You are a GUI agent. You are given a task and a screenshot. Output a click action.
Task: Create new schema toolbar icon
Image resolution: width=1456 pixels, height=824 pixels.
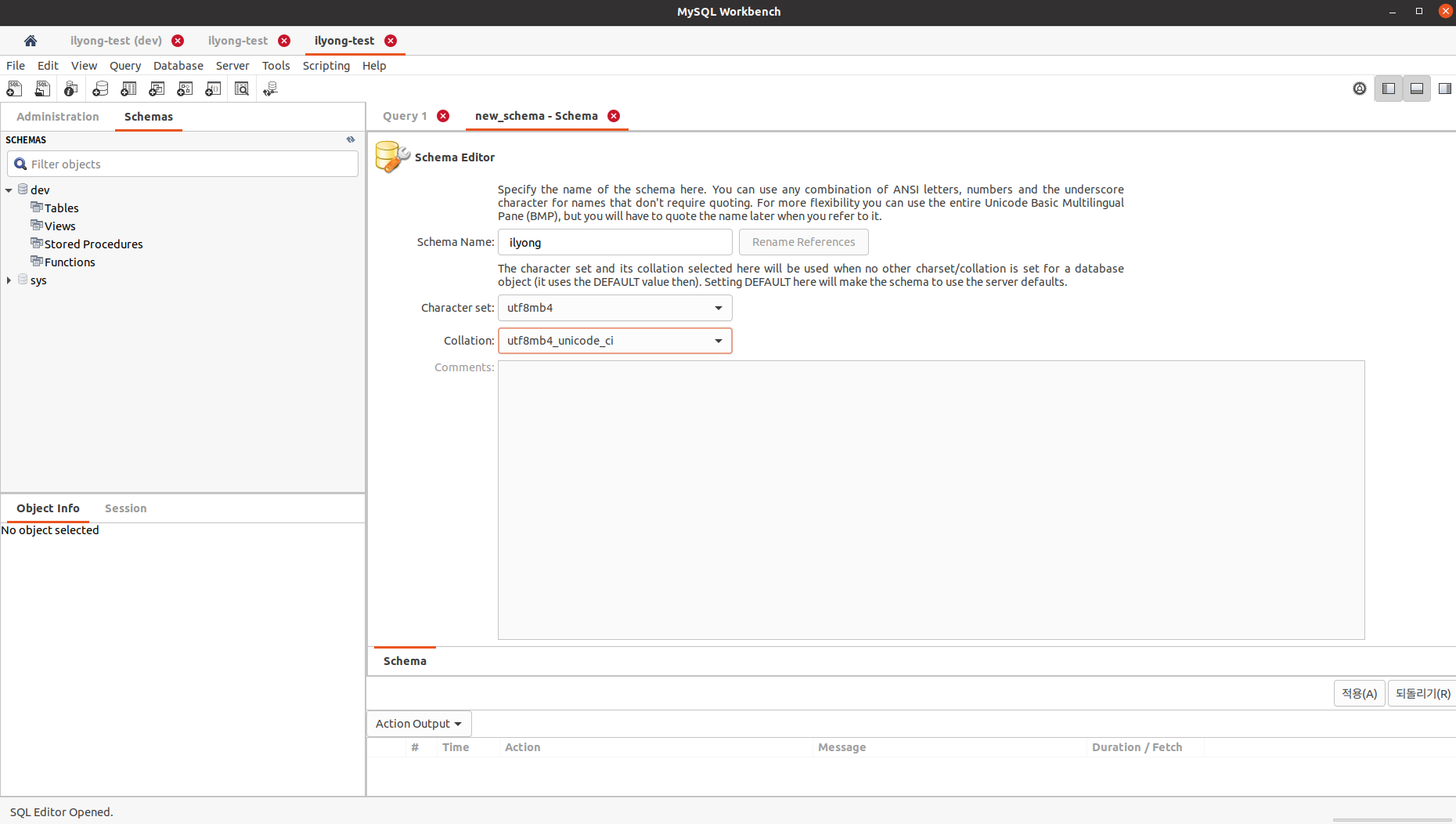pos(100,89)
